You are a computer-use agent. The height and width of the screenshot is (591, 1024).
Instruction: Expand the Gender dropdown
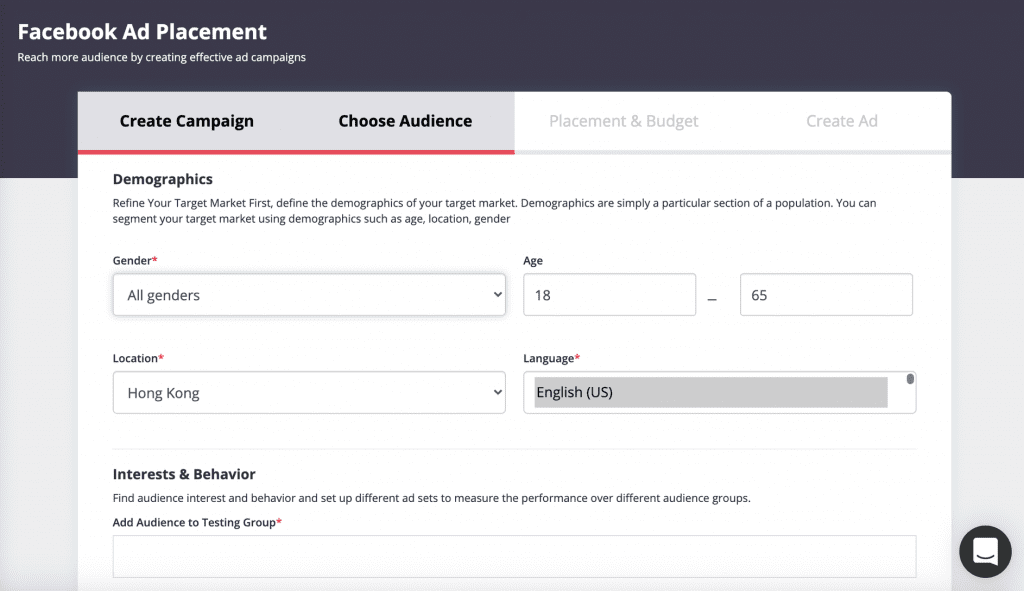click(309, 295)
